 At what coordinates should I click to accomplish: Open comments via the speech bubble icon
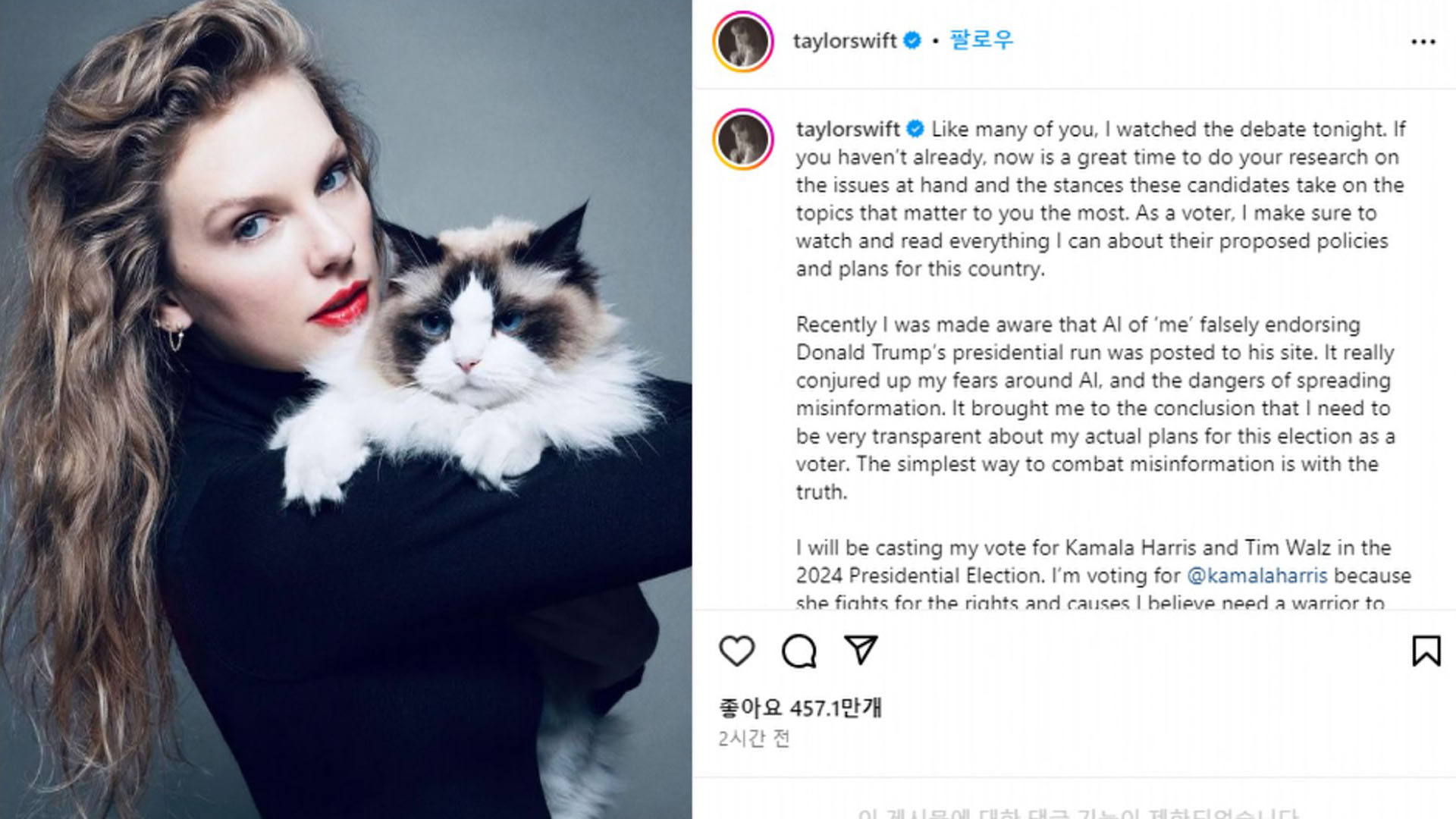click(x=799, y=651)
